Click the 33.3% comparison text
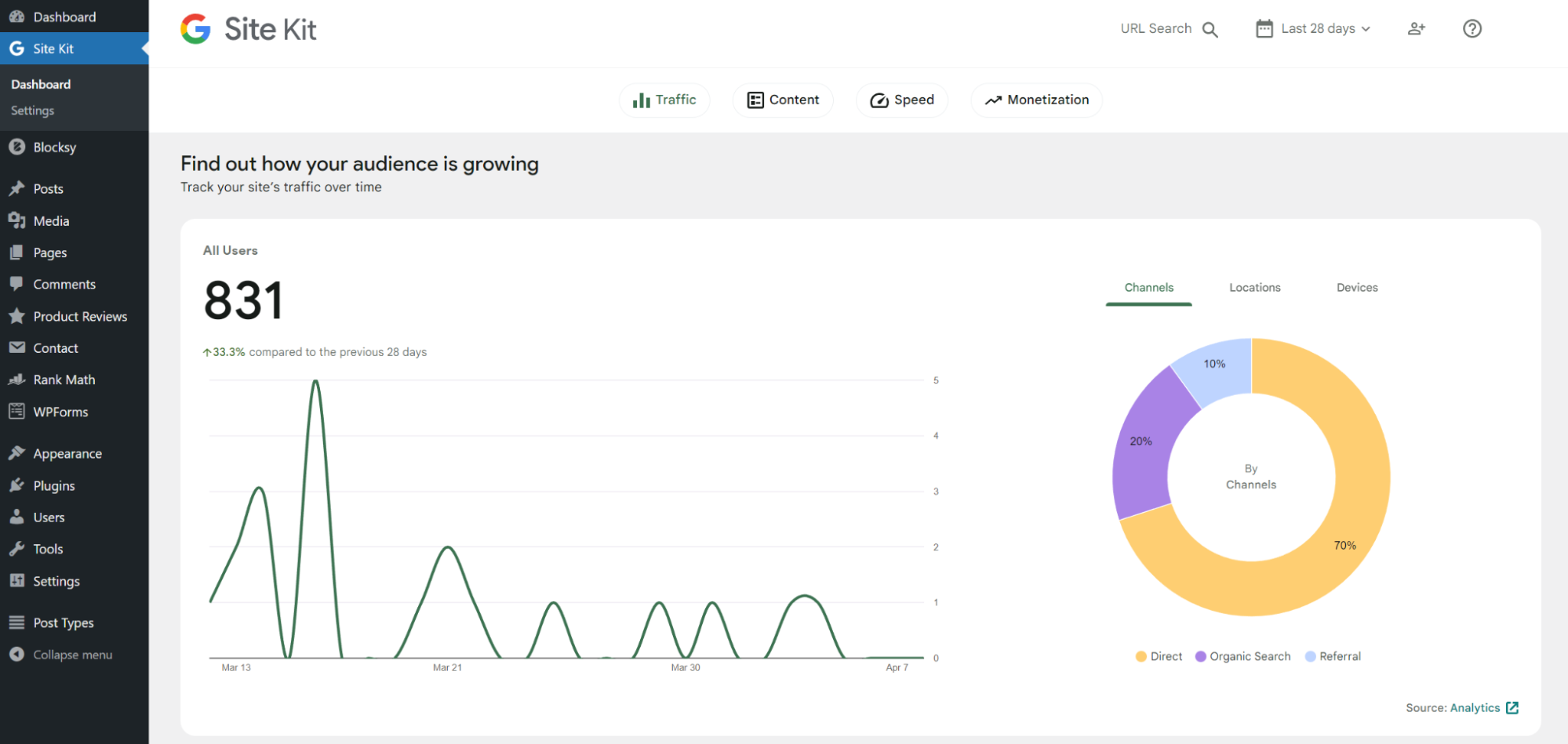The image size is (1568, 744). 315,352
